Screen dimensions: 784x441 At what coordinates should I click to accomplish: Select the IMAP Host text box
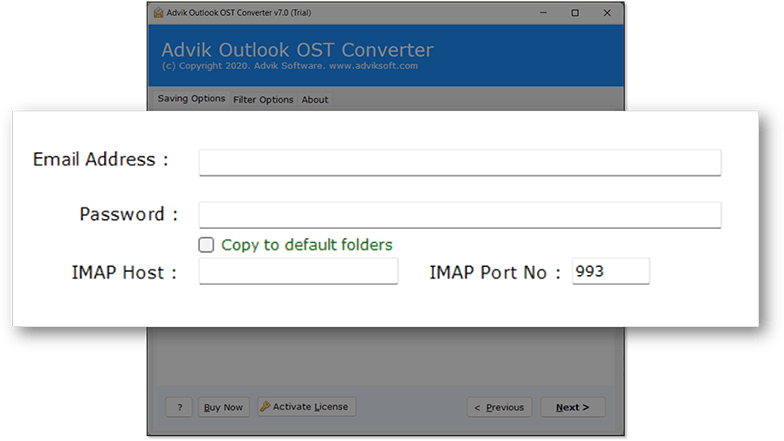(298, 271)
